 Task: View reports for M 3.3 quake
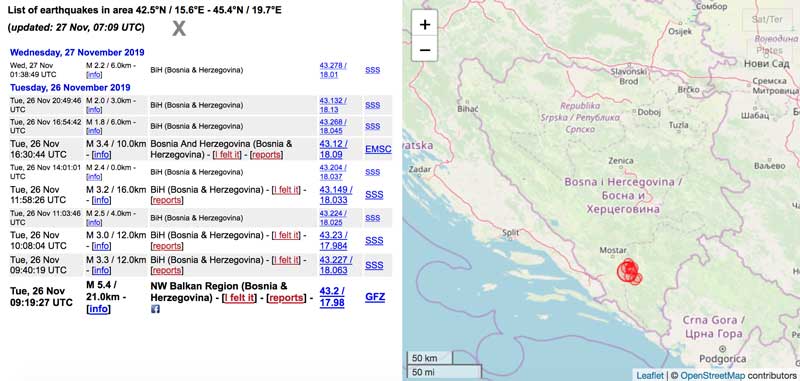[x=167, y=270]
